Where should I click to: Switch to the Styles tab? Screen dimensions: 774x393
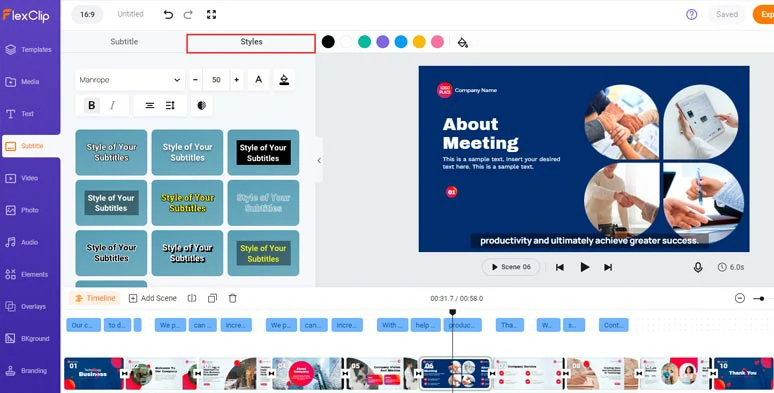pyautogui.click(x=251, y=42)
